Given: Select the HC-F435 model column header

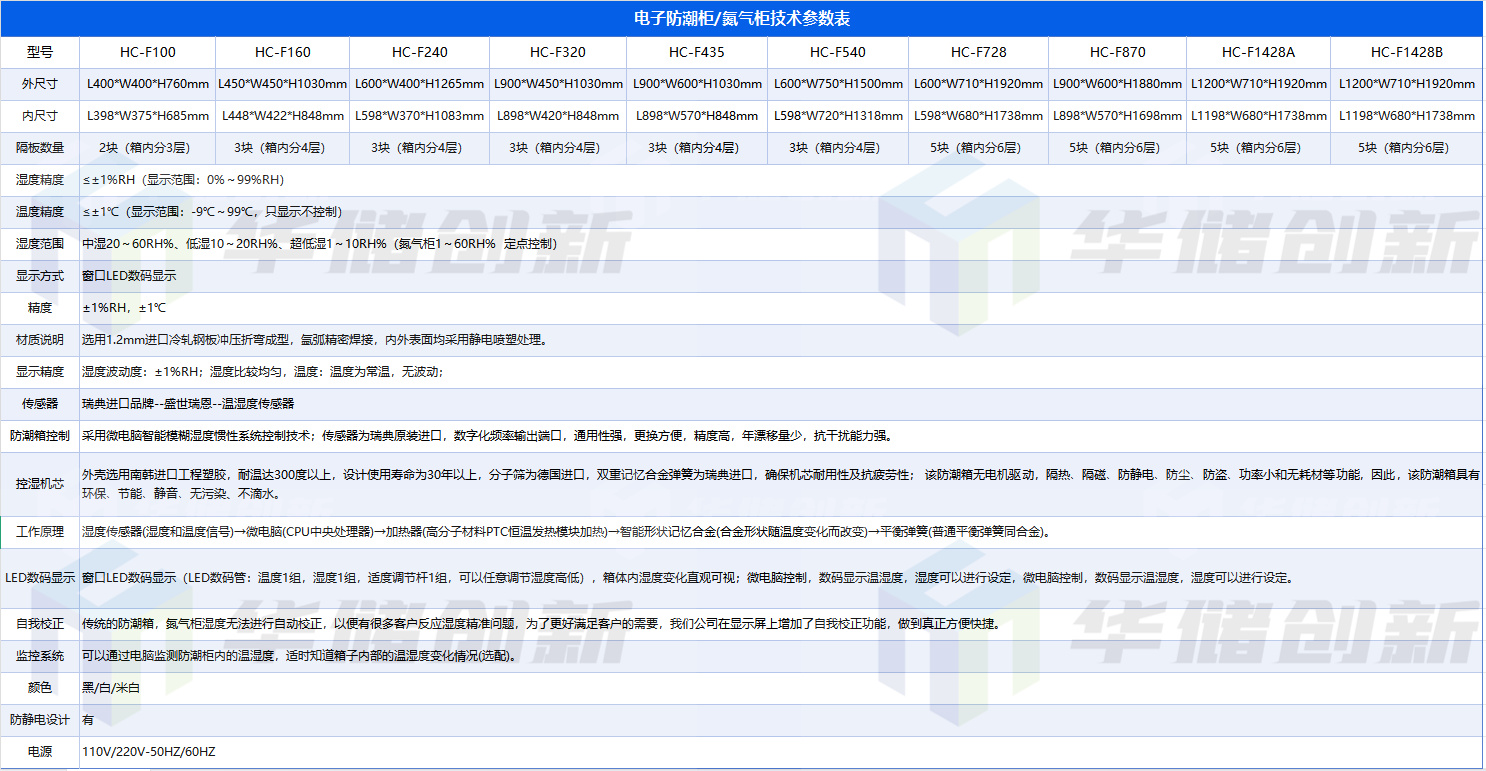Looking at the screenshot, I should coord(697,52).
